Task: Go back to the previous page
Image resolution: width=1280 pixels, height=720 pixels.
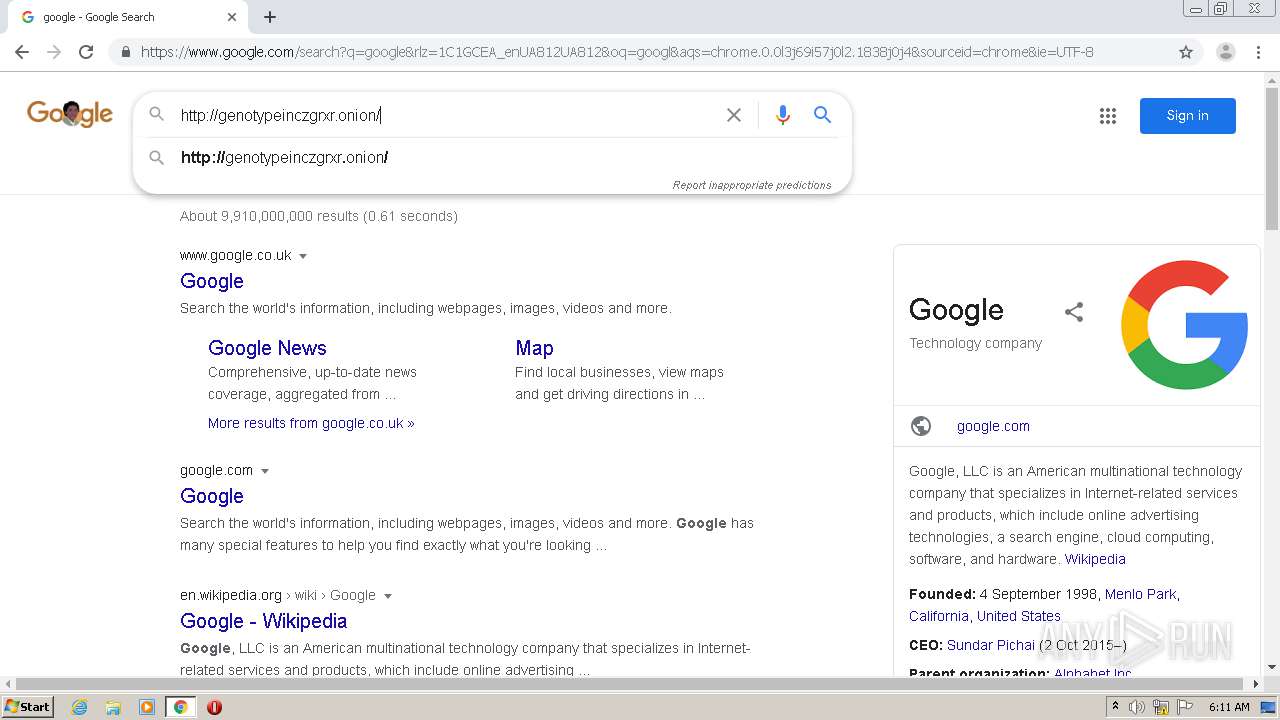Action: coord(22,52)
